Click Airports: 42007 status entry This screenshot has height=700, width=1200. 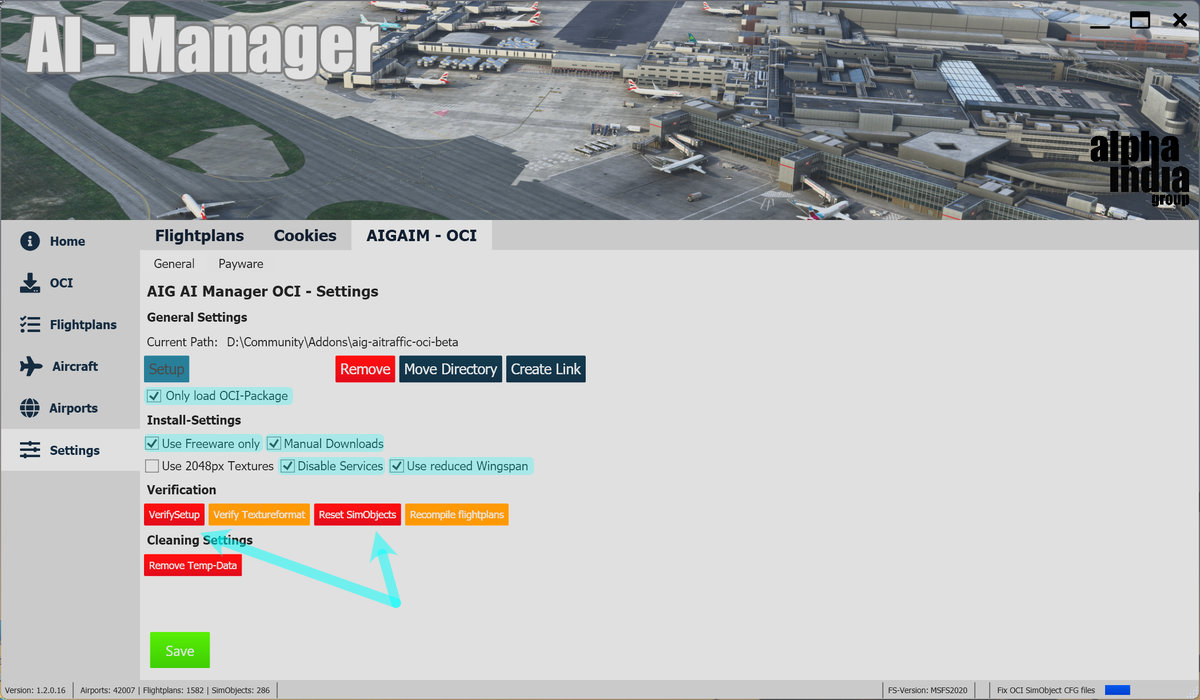[x=107, y=690]
